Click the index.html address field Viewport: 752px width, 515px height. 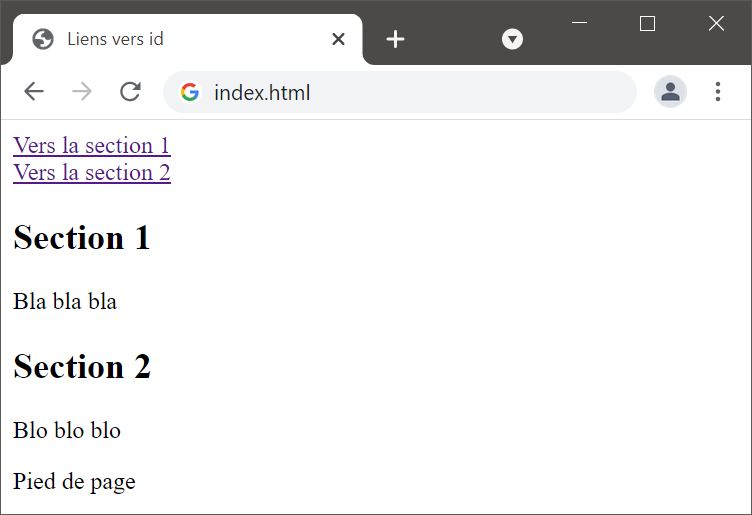point(400,92)
